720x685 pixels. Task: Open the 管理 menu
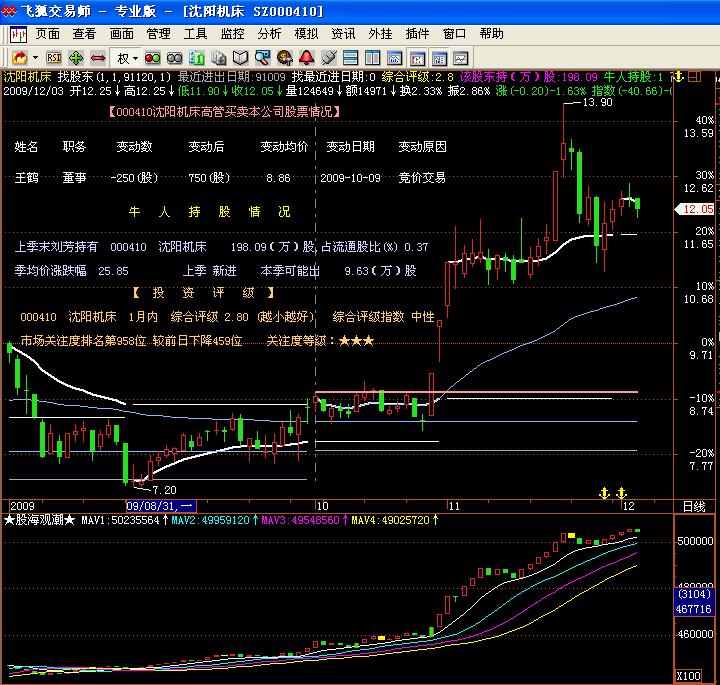[158, 34]
